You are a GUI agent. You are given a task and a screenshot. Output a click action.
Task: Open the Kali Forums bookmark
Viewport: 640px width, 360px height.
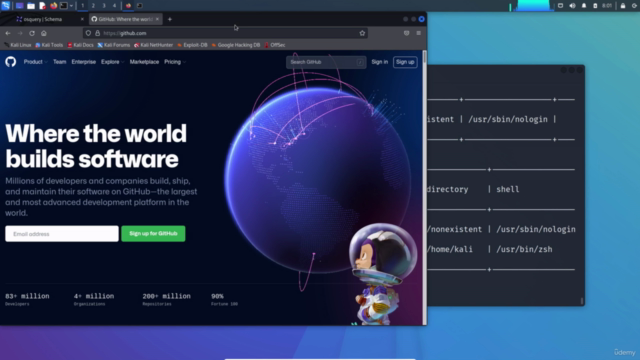tap(113, 45)
